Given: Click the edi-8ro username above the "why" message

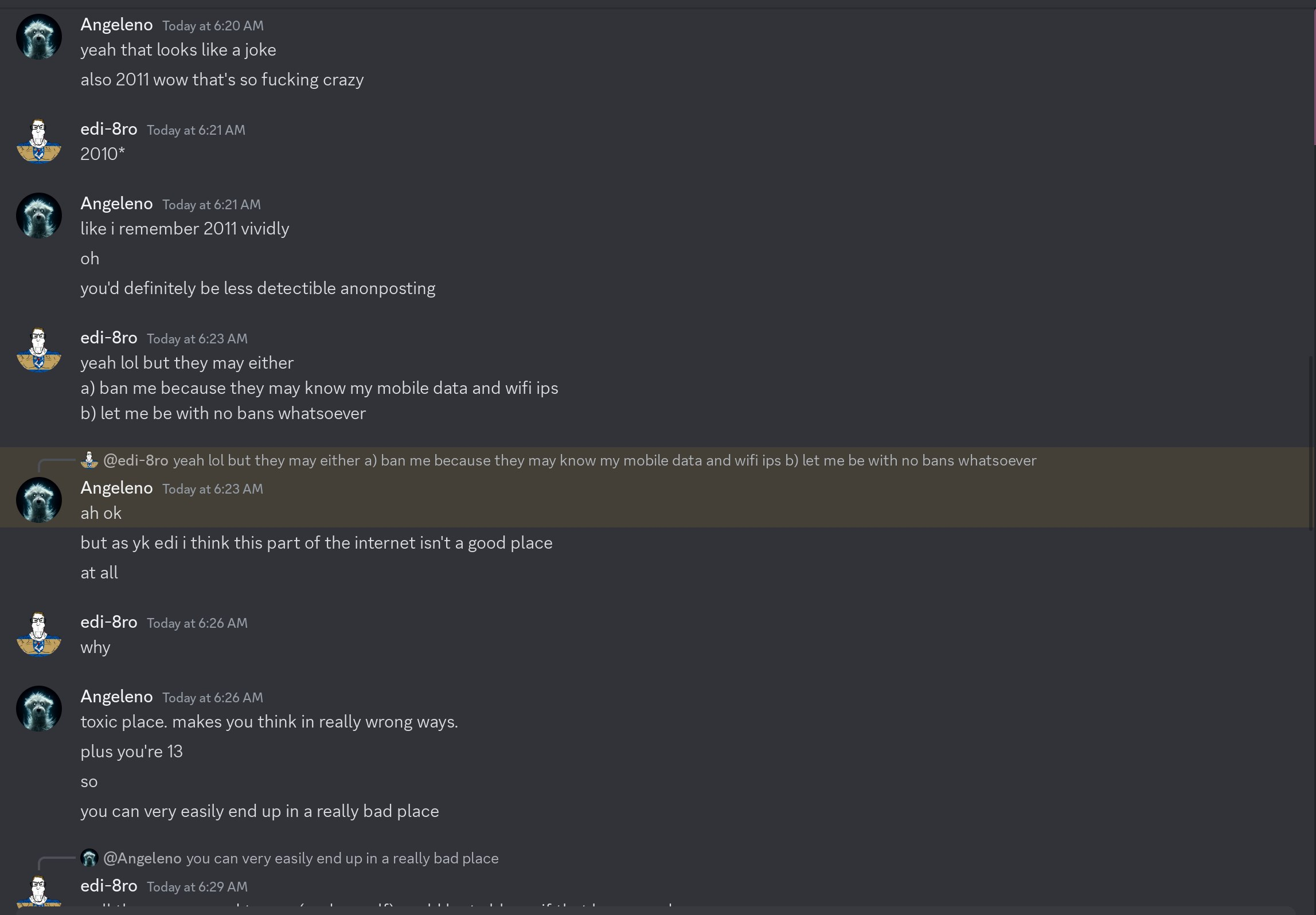Looking at the screenshot, I should (109, 622).
